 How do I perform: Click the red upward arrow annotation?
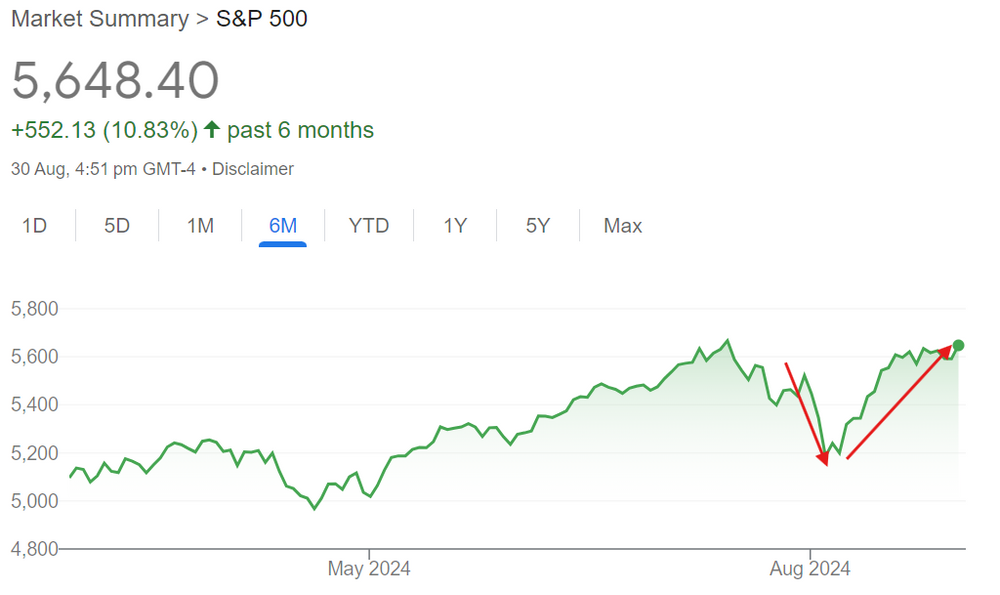(x=898, y=401)
